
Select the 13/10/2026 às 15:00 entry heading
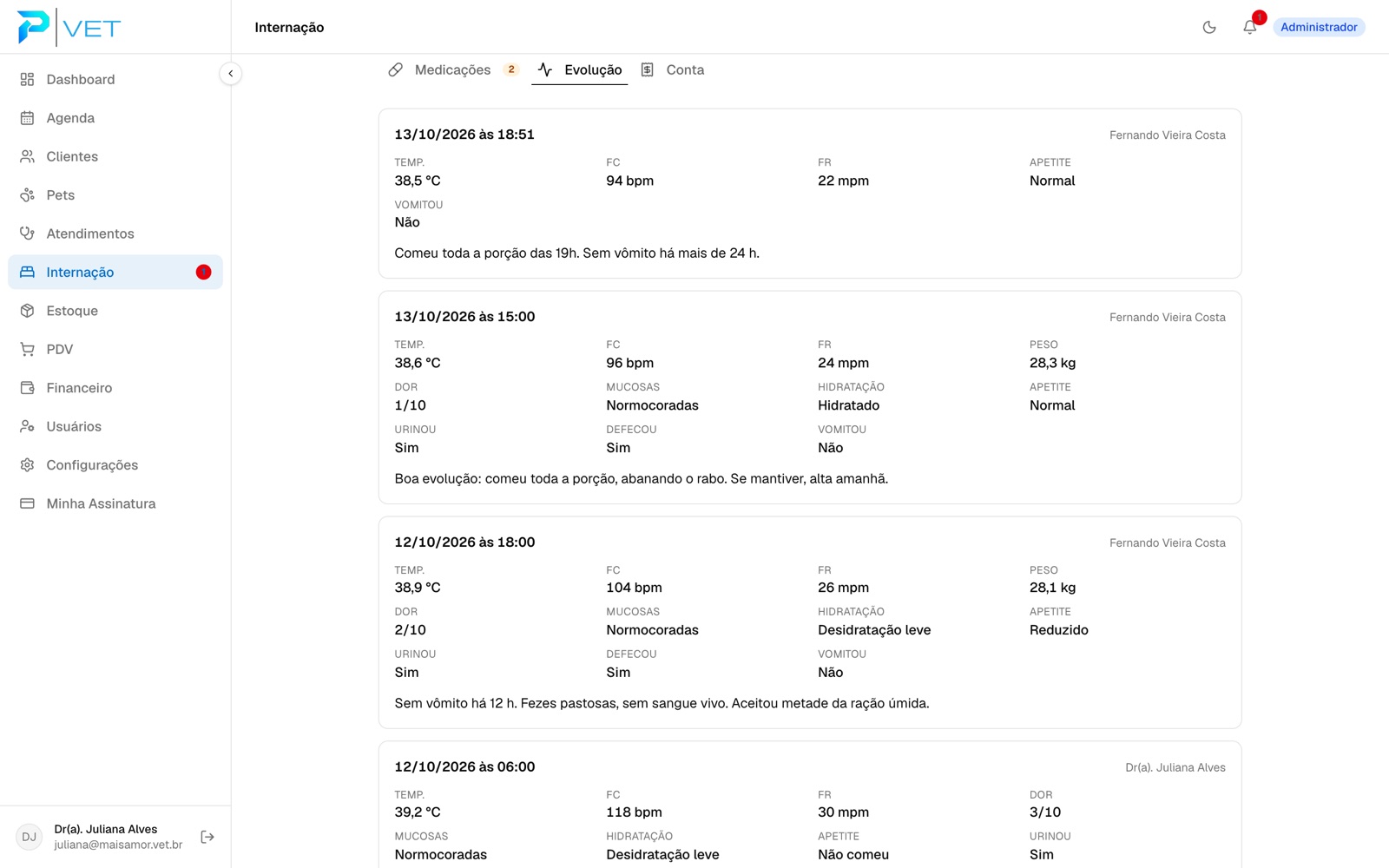[464, 317]
